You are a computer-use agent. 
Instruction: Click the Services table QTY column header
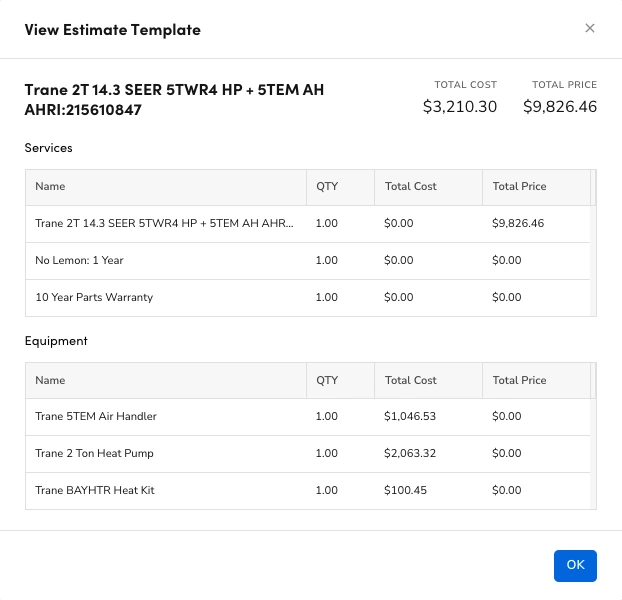340,187
